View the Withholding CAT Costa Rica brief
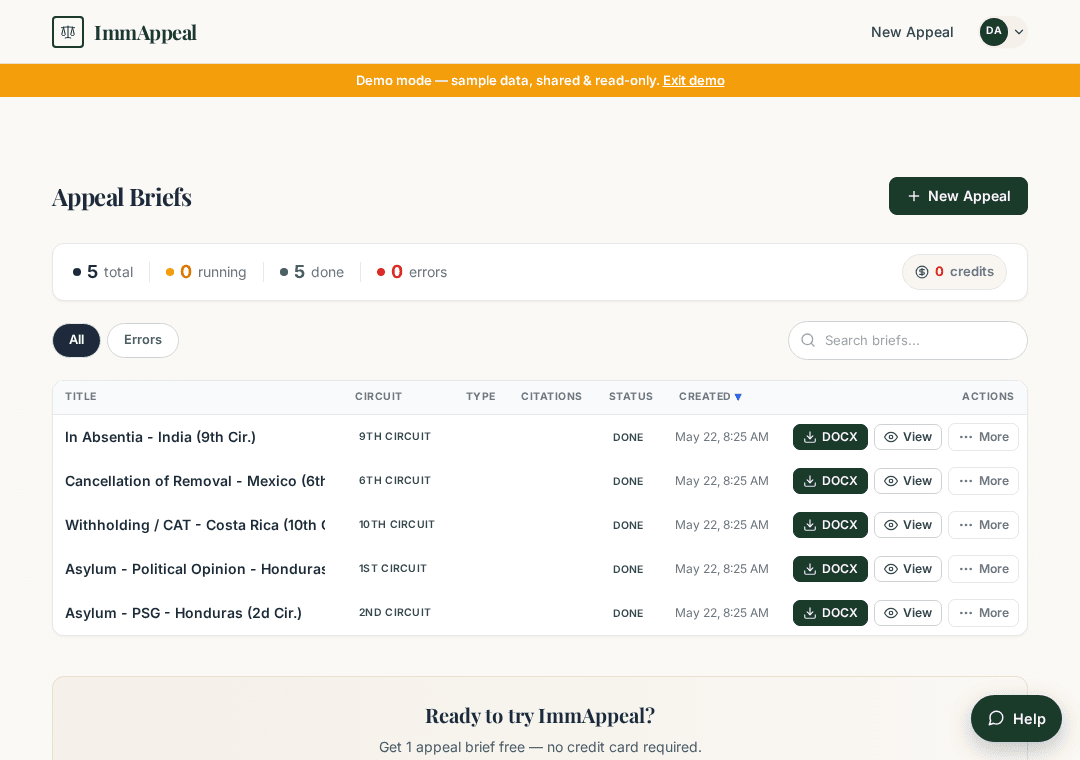1080x760 pixels. 908,525
